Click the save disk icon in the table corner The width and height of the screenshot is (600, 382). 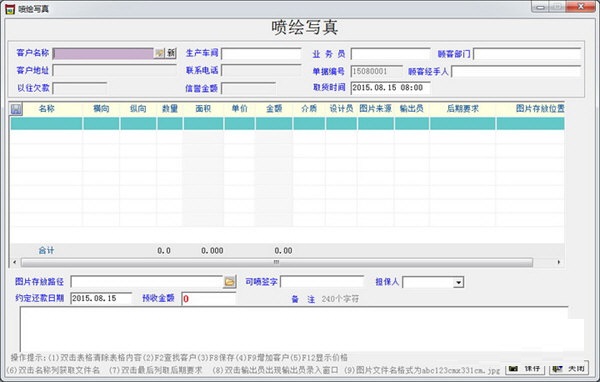[x=16, y=109]
